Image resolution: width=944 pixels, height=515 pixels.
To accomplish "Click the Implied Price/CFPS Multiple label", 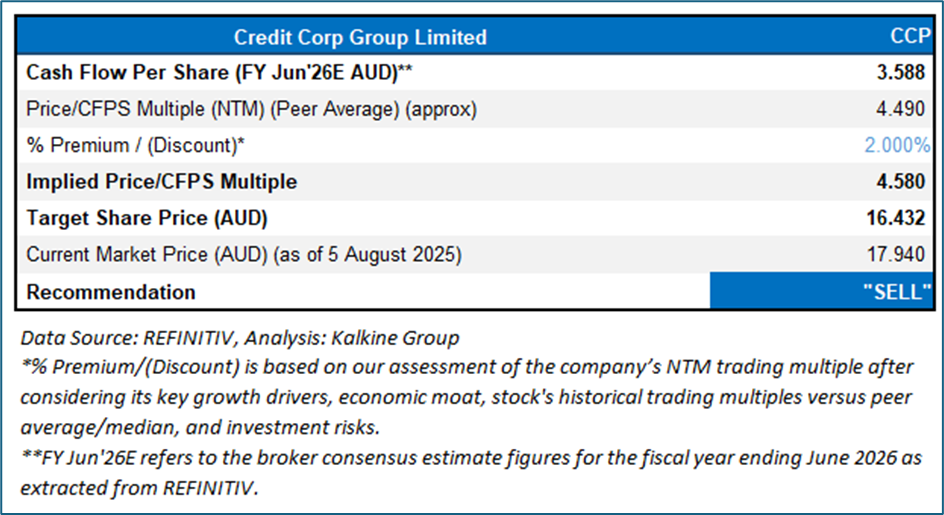I will click(x=161, y=182).
